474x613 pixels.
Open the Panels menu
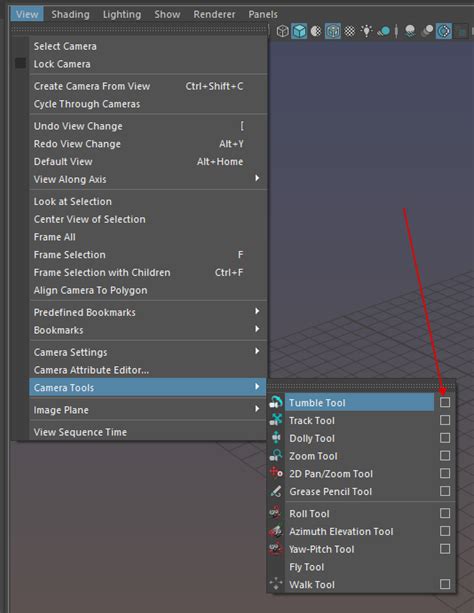pyautogui.click(x=263, y=14)
